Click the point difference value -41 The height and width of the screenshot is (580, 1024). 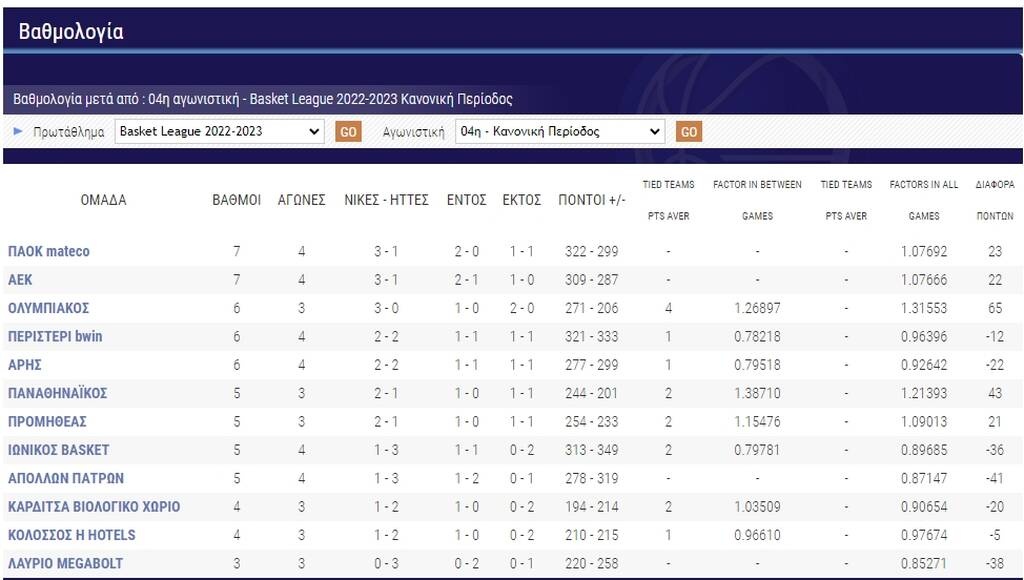tap(995, 479)
